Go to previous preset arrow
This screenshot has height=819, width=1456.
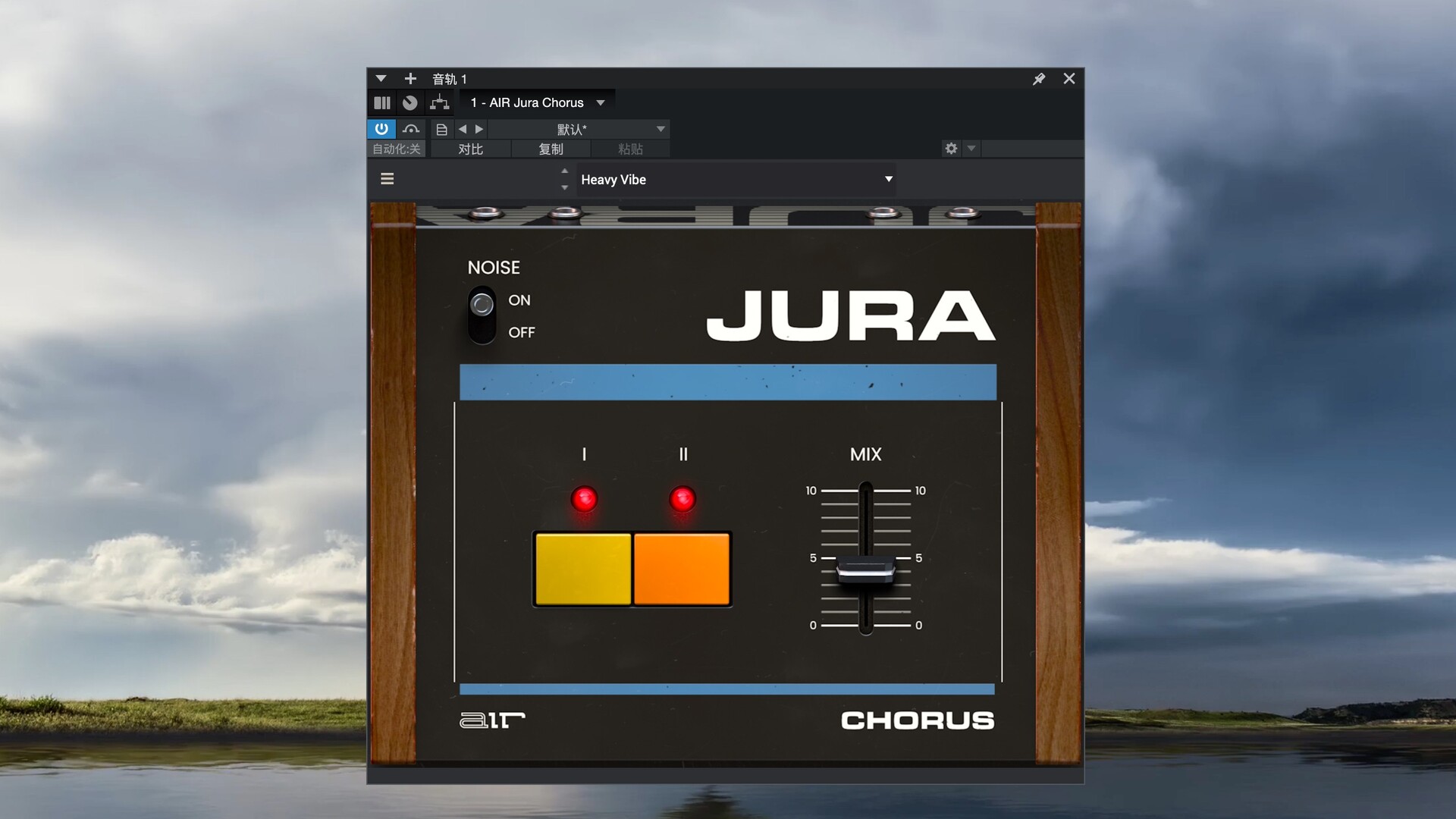tap(462, 130)
